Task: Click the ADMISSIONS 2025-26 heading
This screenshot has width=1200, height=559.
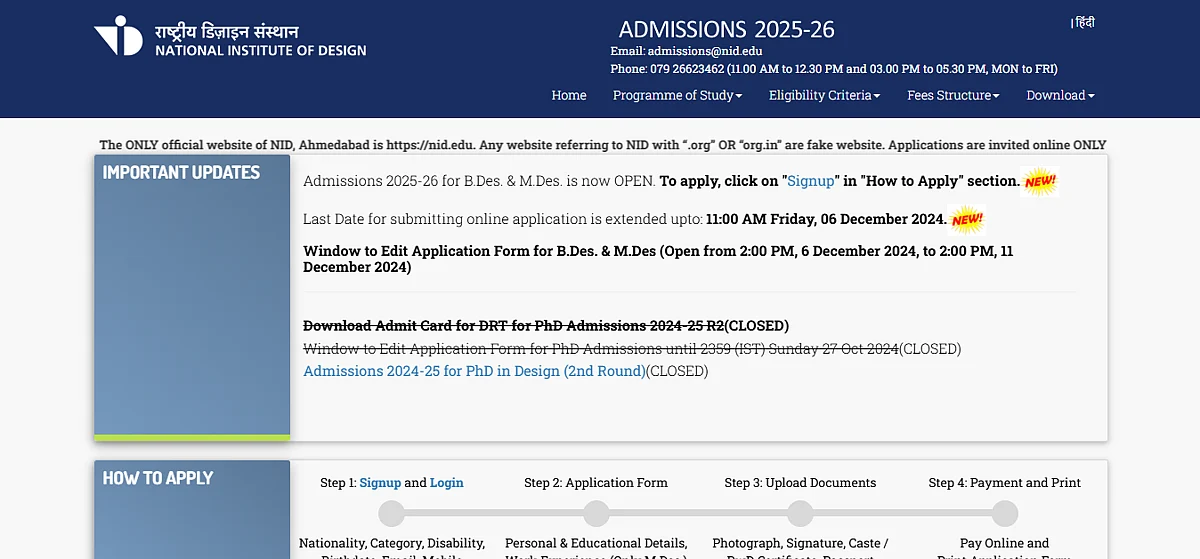Action: point(727,29)
